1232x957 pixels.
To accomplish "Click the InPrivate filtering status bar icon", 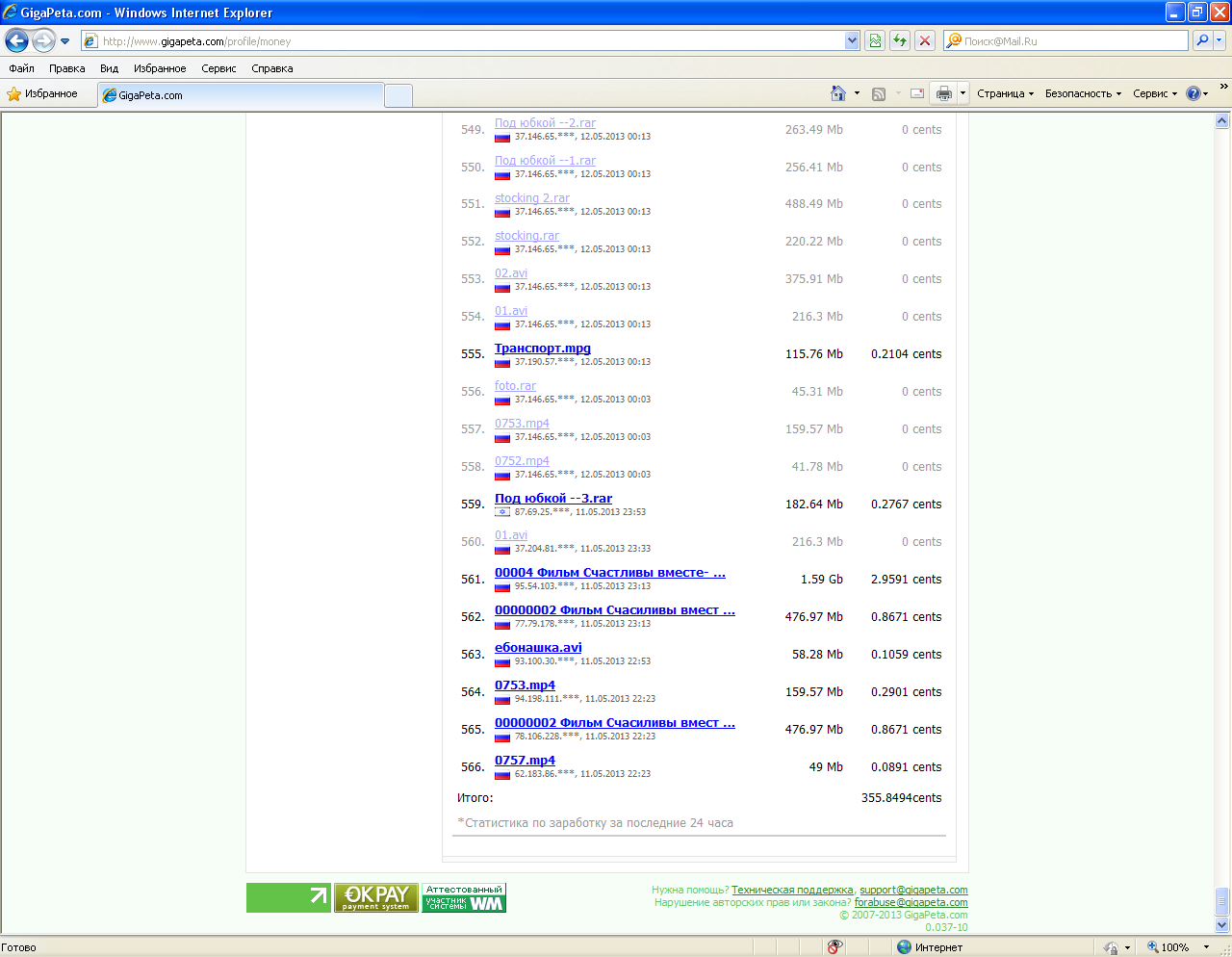I will coord(834,947).
